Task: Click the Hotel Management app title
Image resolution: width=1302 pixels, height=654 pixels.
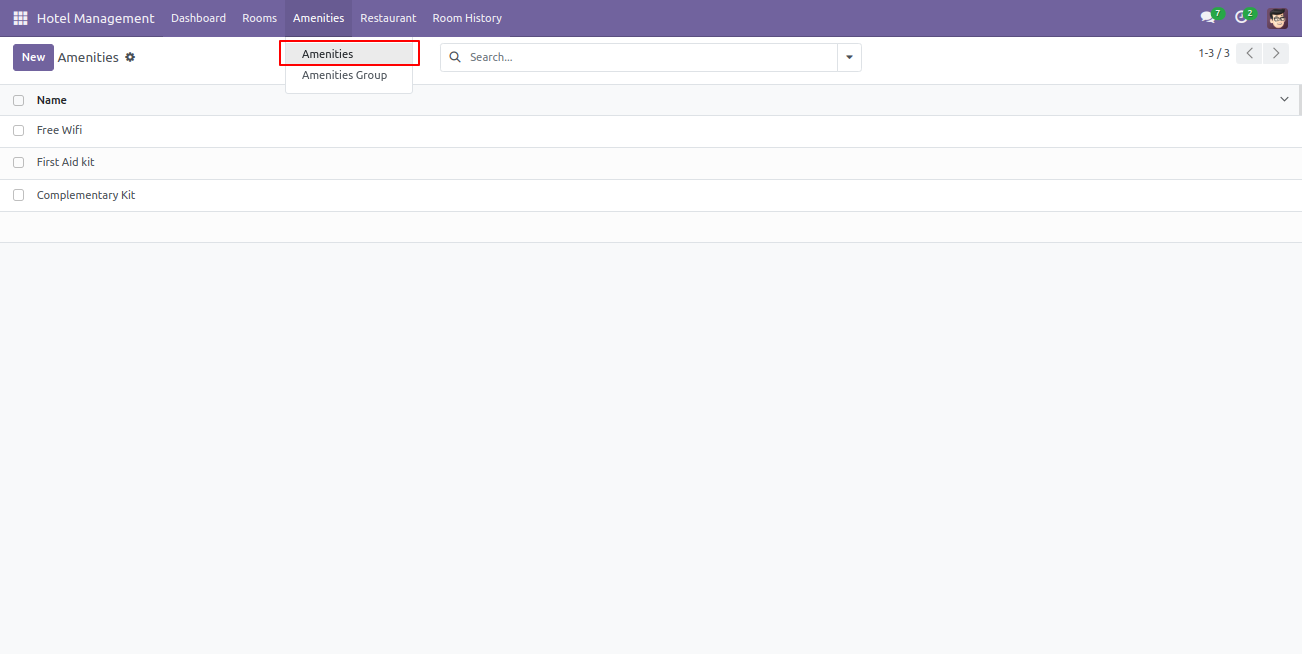Action: pyautogui.click(x=96, y=18)
